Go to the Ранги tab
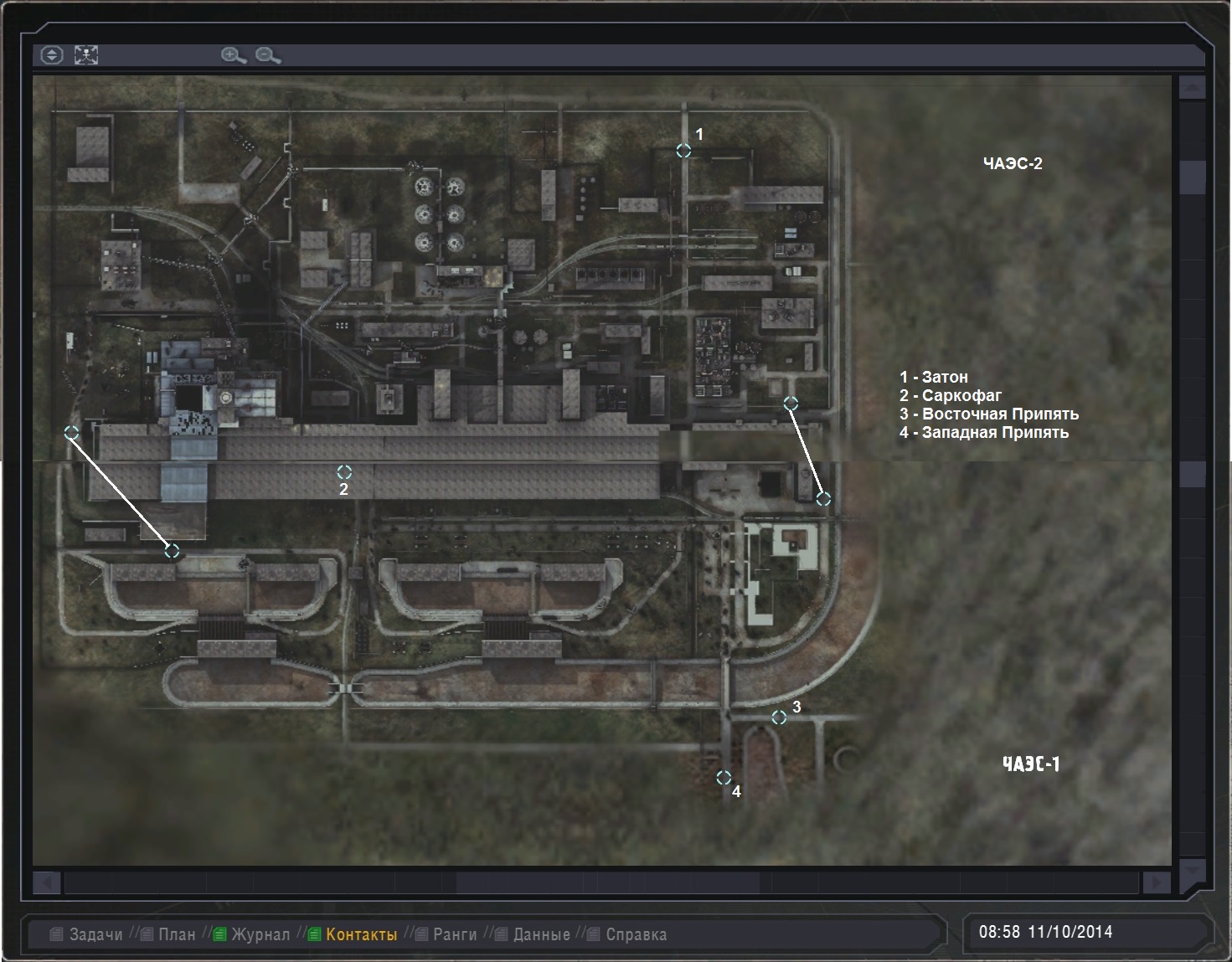Screen dimensions: 1232x962 pyautogui.click(x=455, y=934)
